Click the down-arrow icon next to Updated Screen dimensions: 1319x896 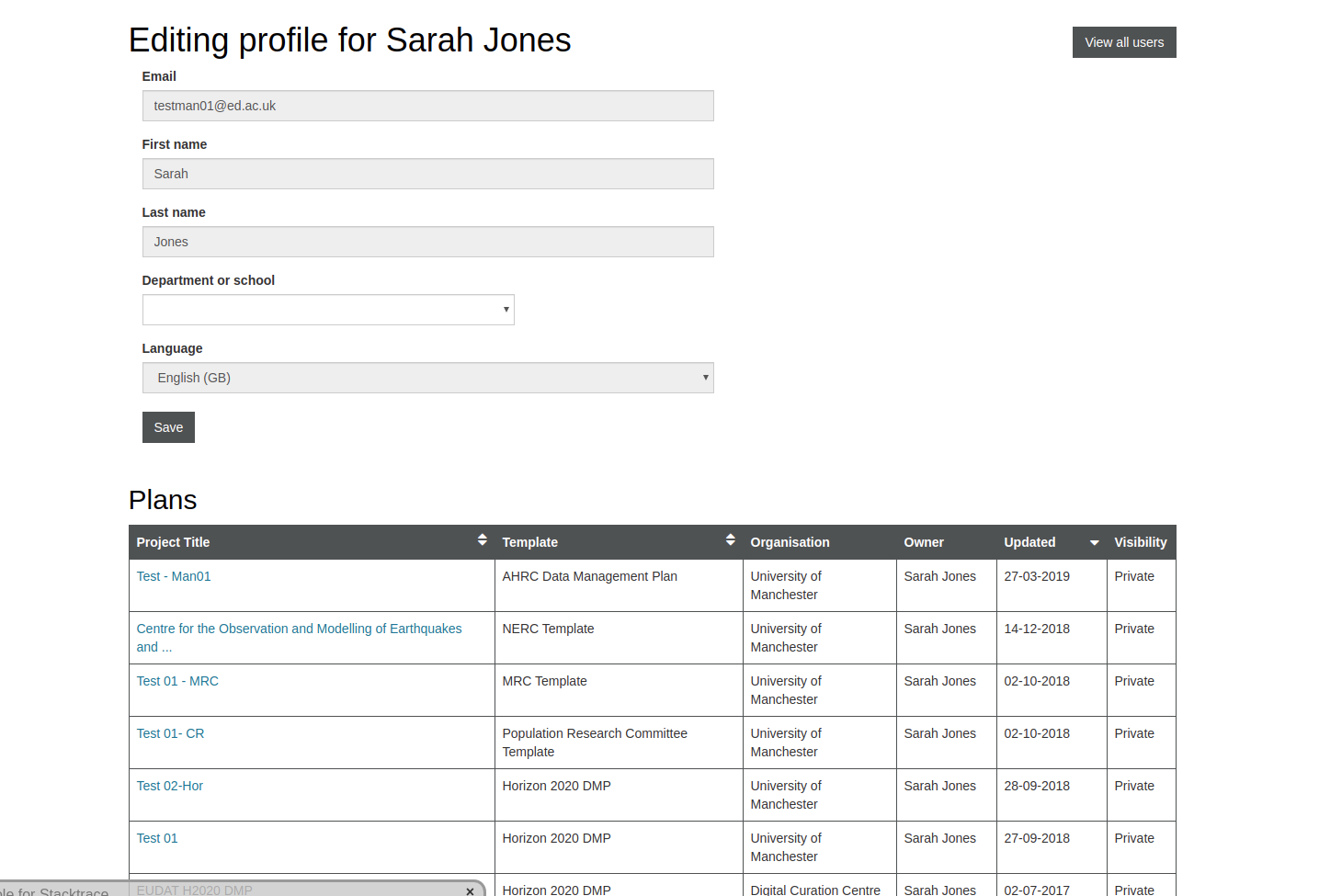pyautogui.click(x=1094, y=543)
